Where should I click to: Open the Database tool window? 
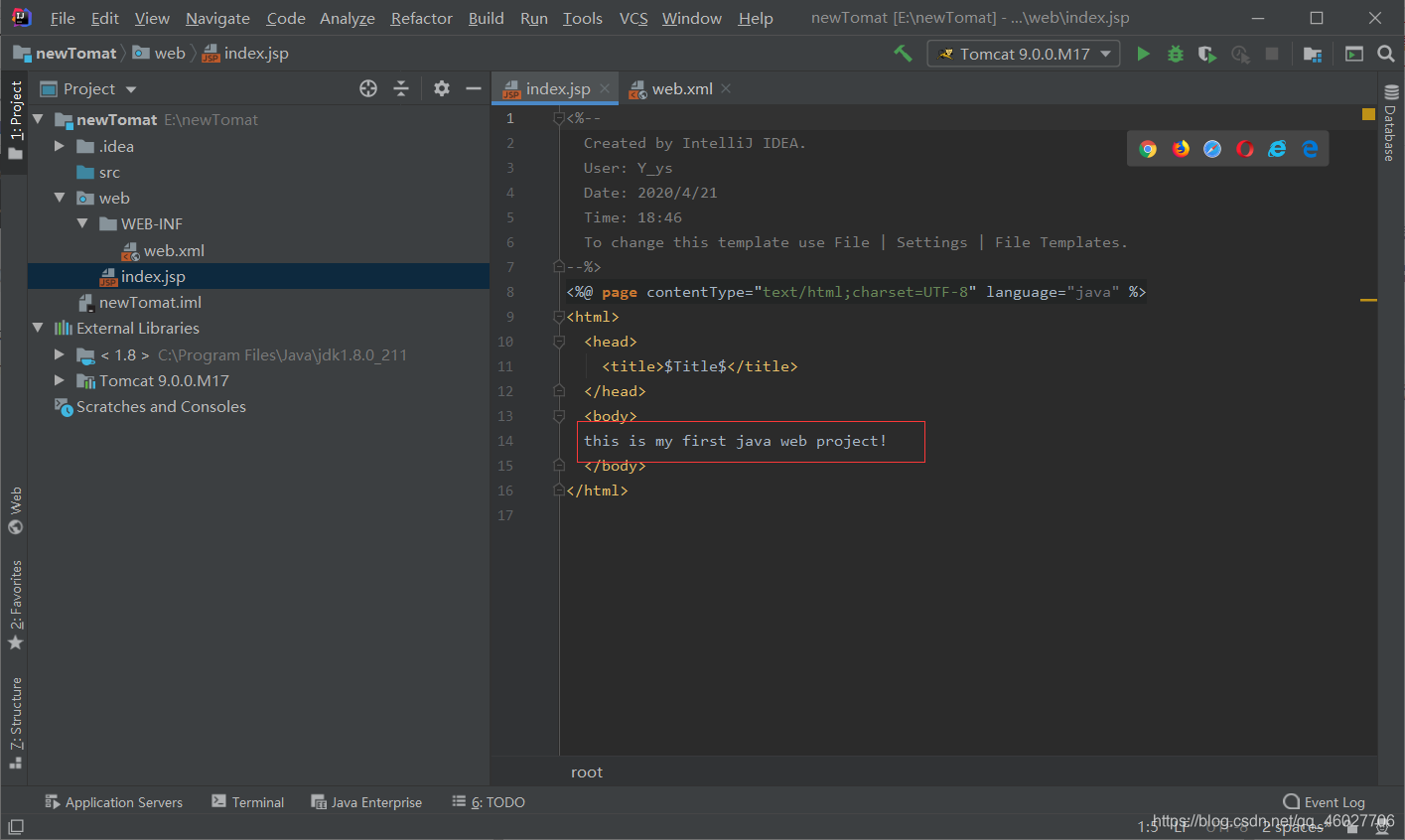pos(1390,123)
